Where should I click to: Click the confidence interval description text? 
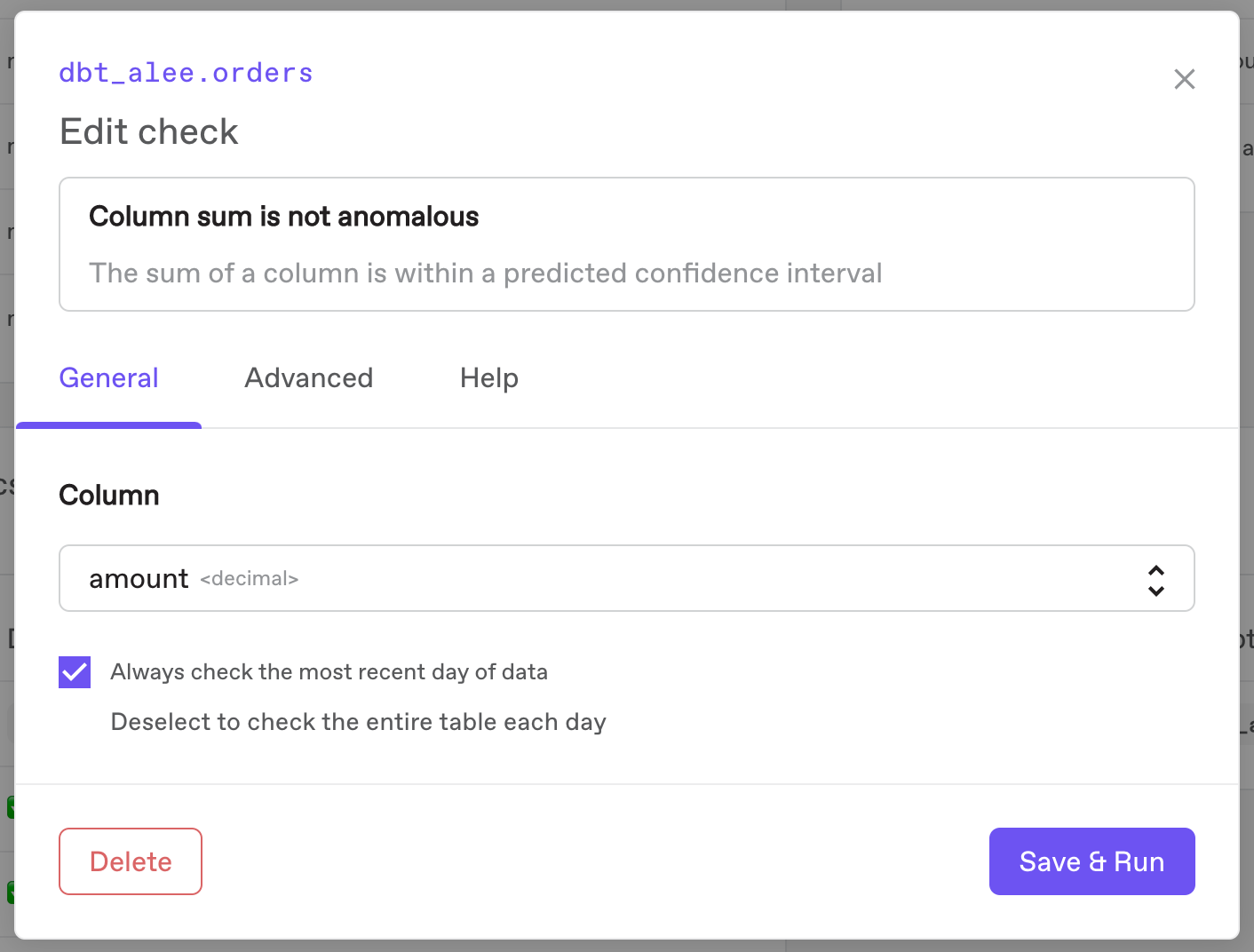pos(485,273)
